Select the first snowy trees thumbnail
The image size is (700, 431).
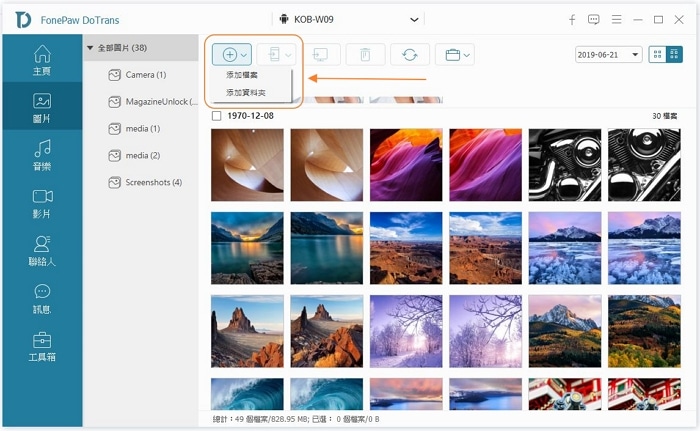406,331
